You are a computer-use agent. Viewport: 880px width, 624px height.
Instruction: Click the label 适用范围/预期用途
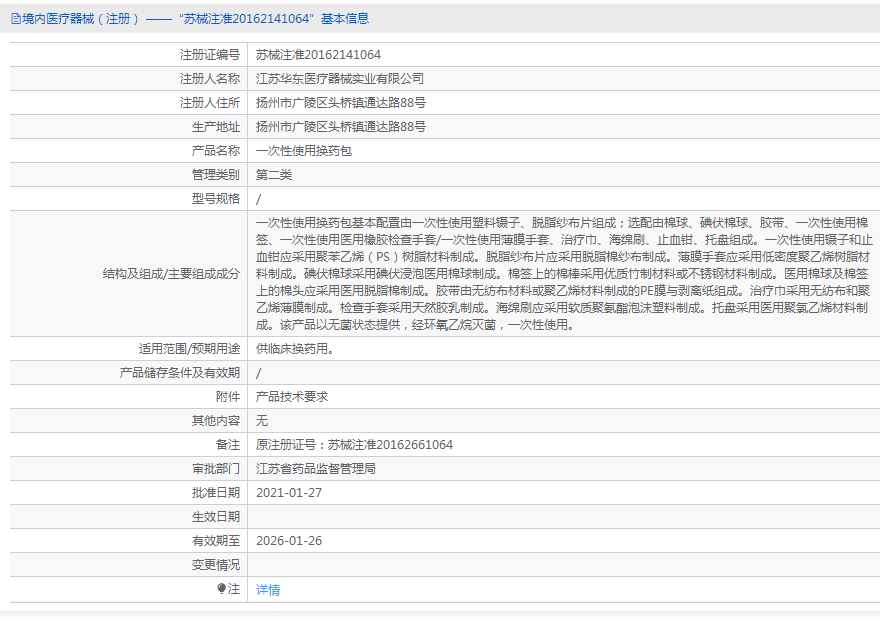pos(190,349)
